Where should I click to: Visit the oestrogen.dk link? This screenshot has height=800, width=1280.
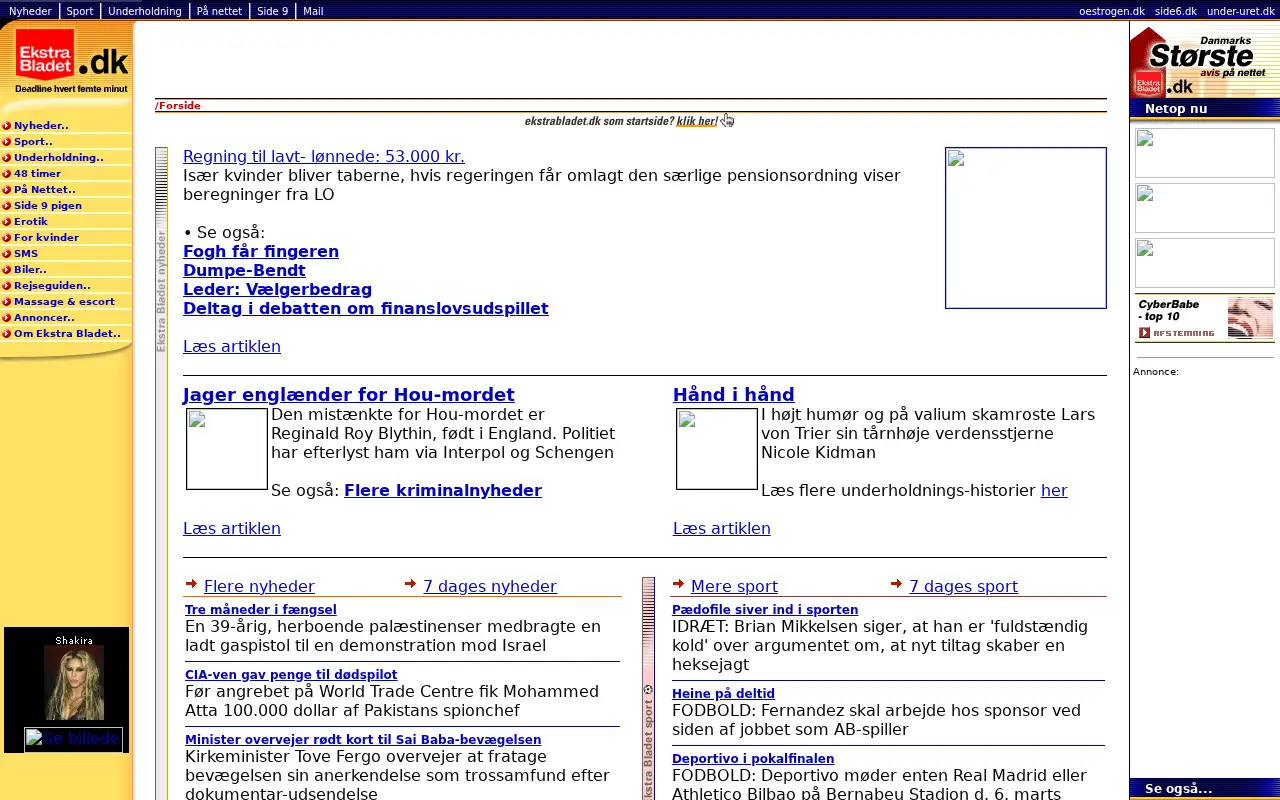[1112, 11]
